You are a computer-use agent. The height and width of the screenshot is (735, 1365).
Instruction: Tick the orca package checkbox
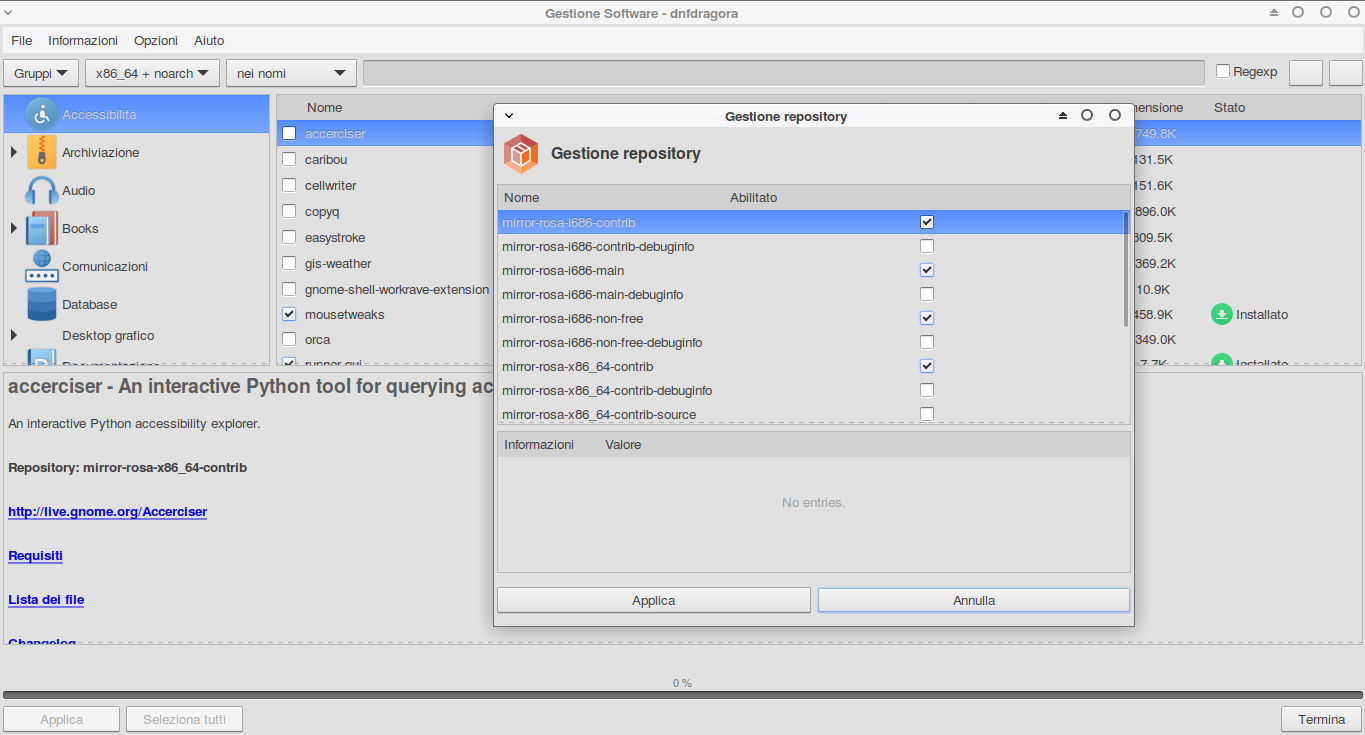(289, 339)
